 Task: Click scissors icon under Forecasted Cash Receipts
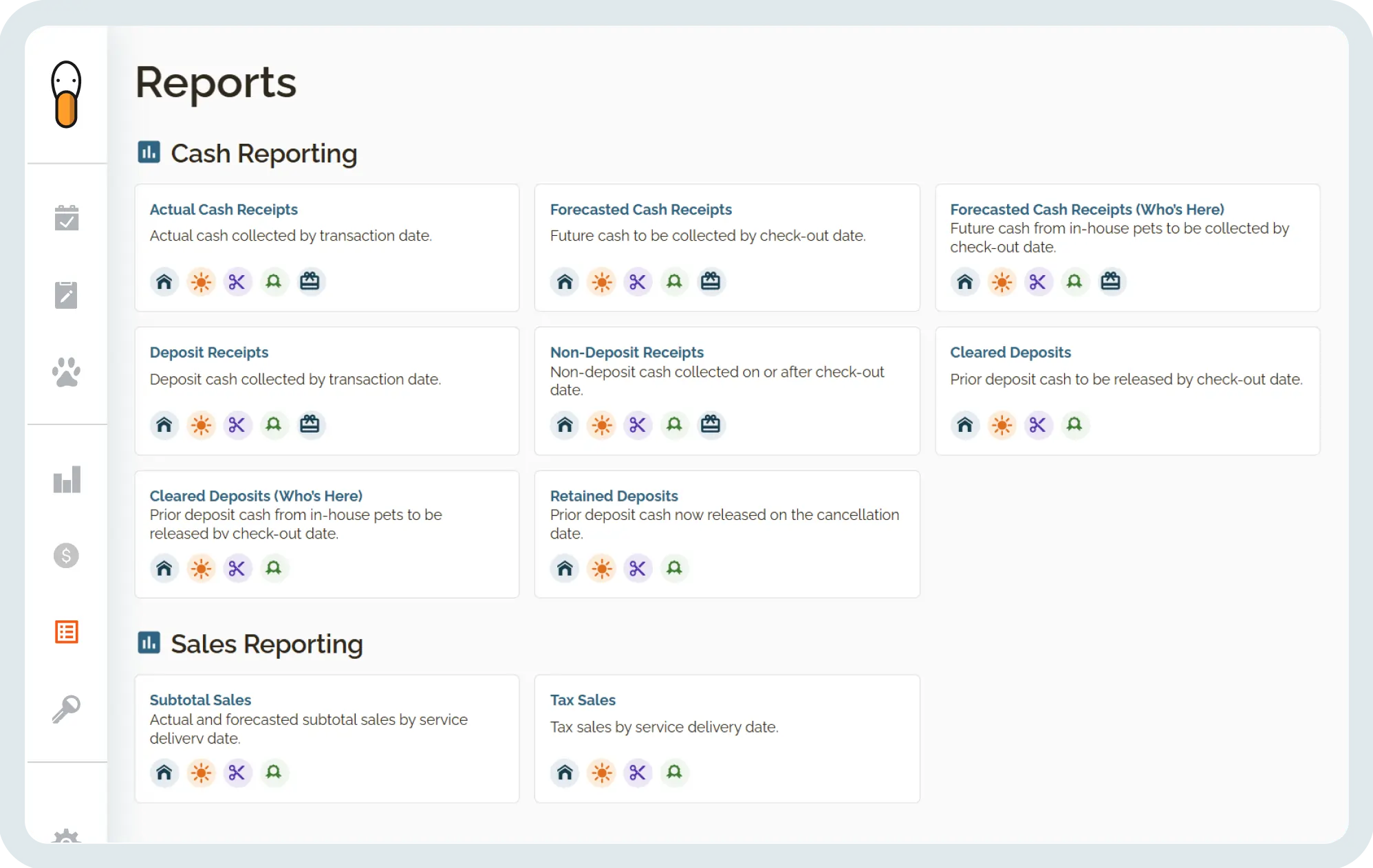(x=638, y=282)
